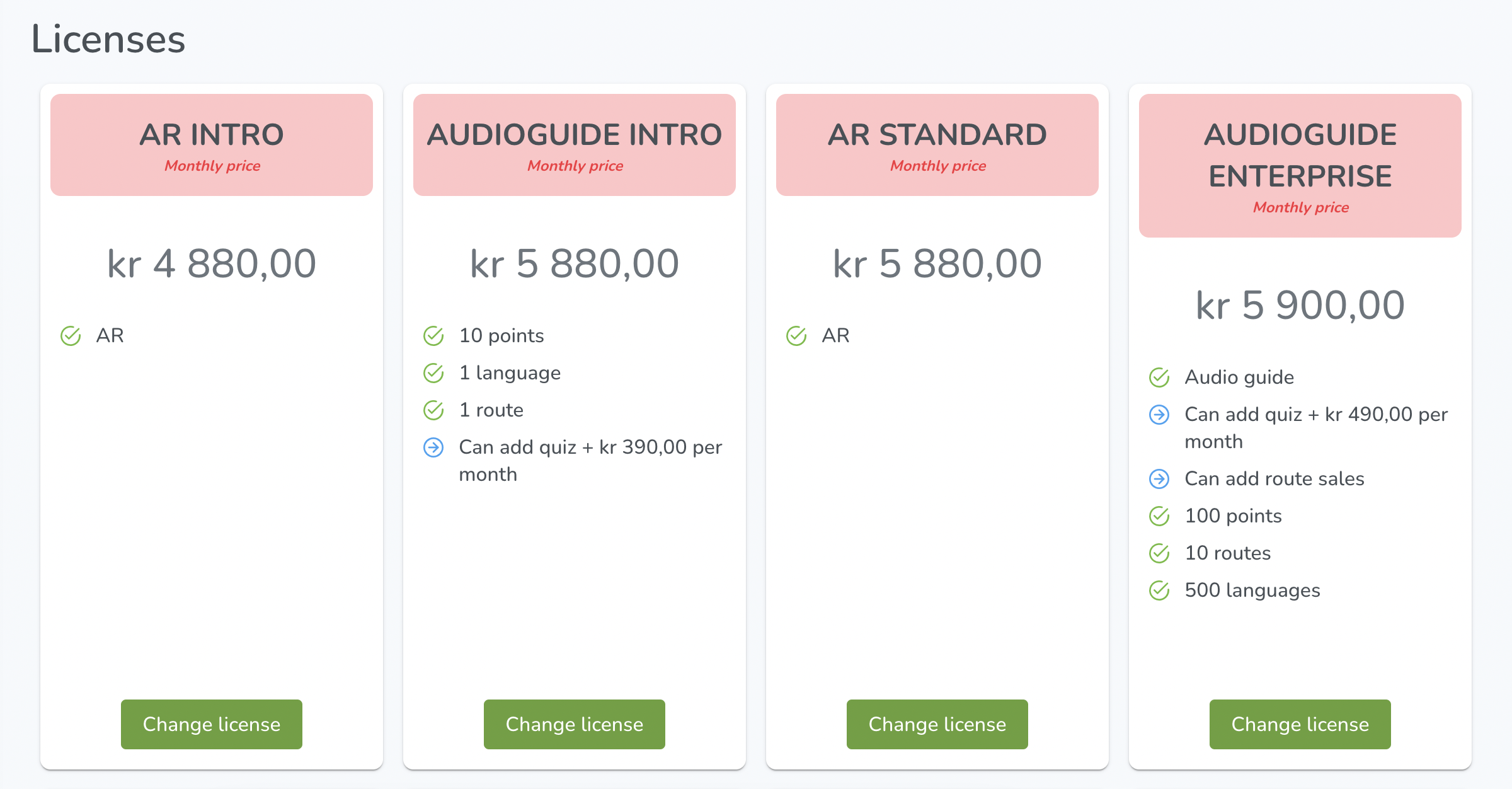Click the checkmark icon next to 1 route
The height and width of the screenshot is (789, 1512).
click(433, 410)
